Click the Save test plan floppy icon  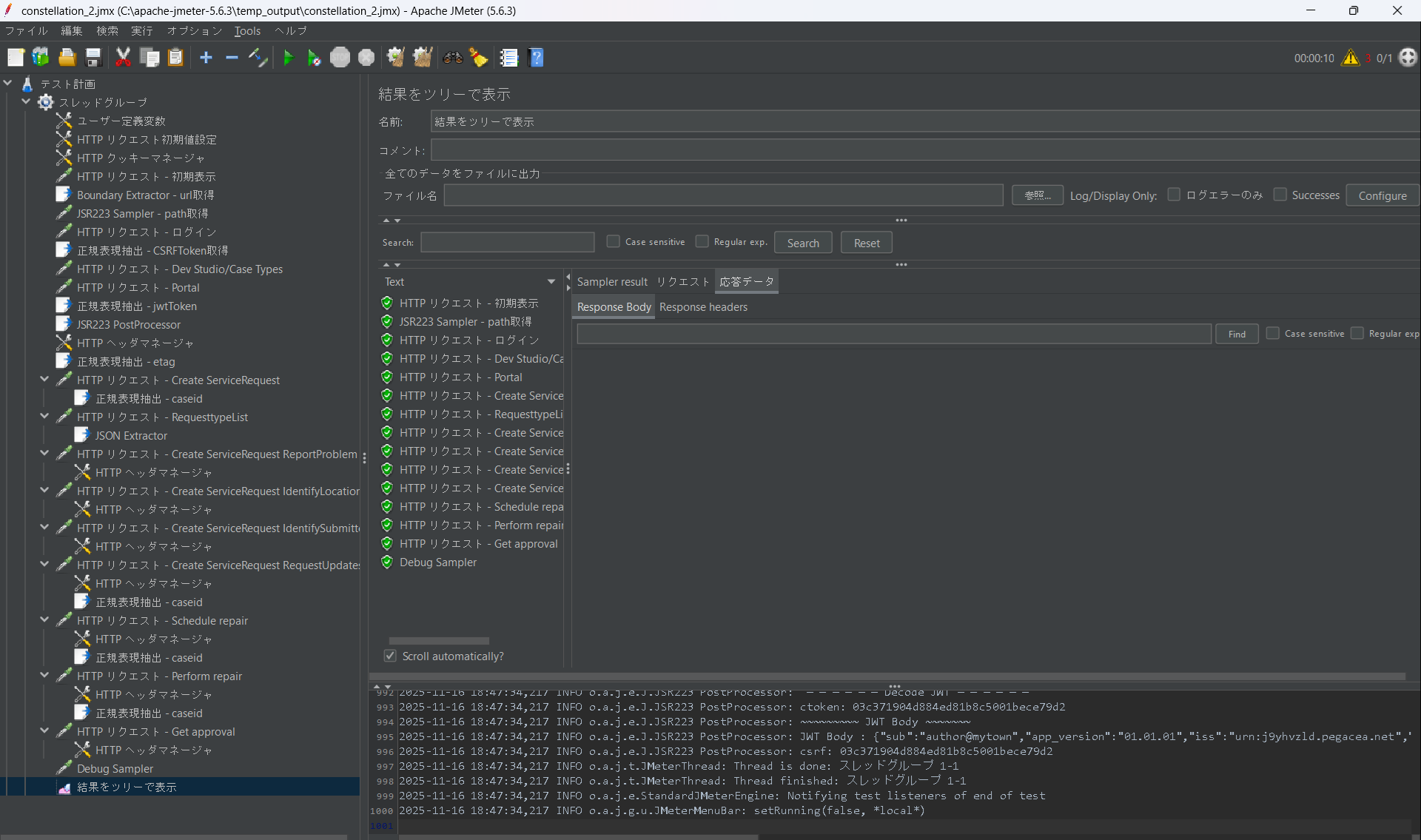(93, 58)
